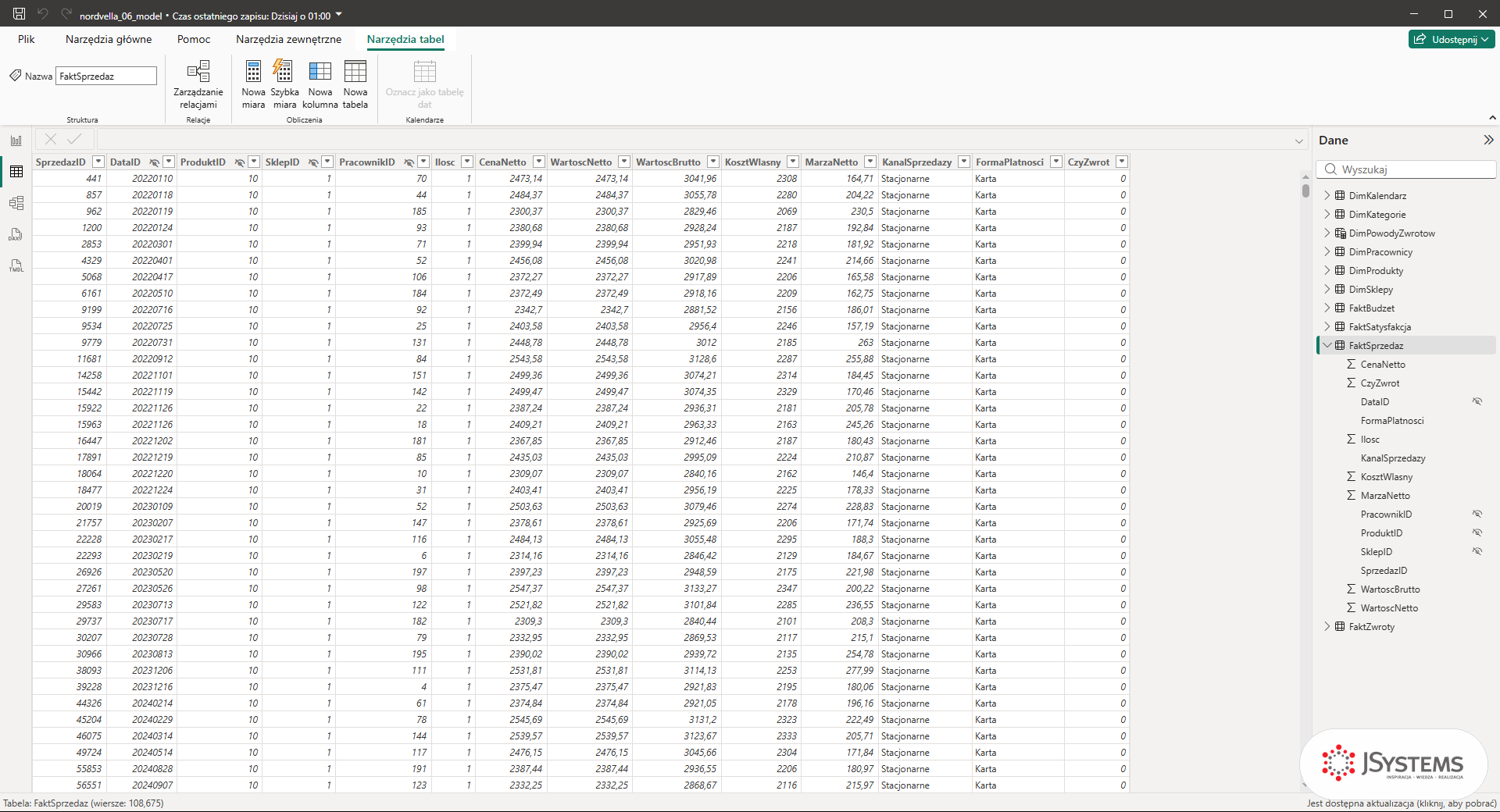Open filter dropdown for CzyZwrot column
The image size is (1500, 812).
(1122, 162)
